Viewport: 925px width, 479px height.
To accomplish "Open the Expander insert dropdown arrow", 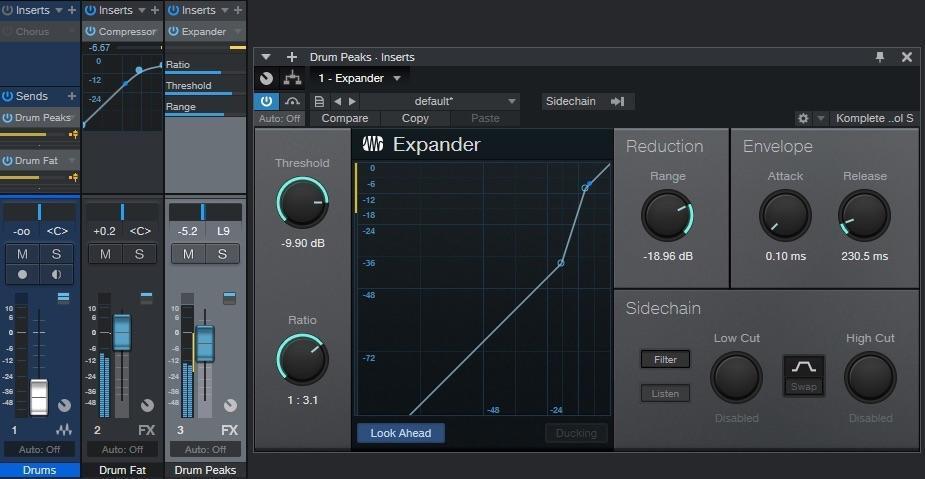I will (x=237, y=31).
